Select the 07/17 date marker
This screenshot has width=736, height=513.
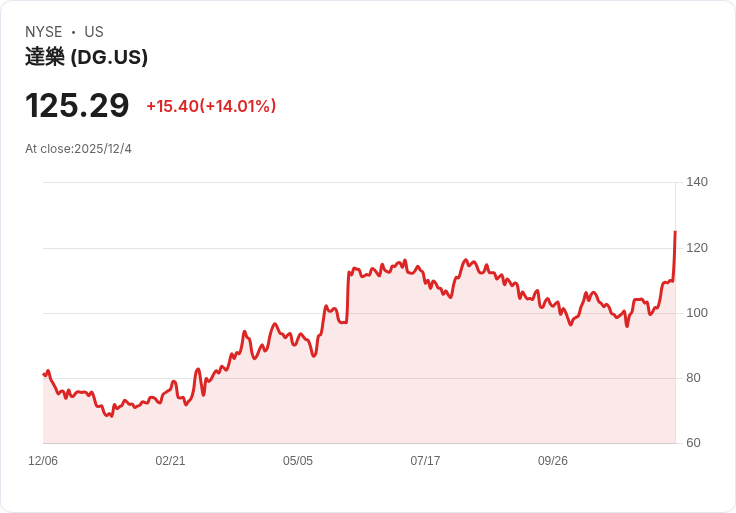click(425, 461)
